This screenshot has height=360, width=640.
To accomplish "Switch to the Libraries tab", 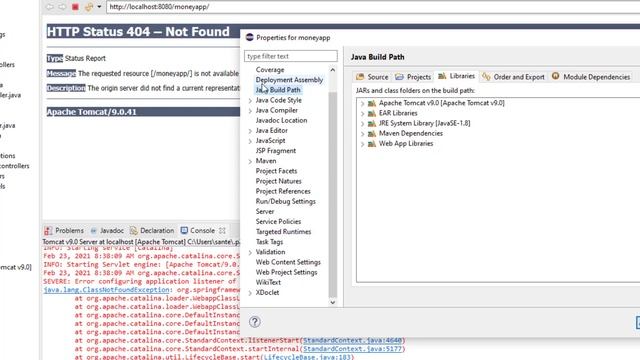I will [x=456, y=76].
